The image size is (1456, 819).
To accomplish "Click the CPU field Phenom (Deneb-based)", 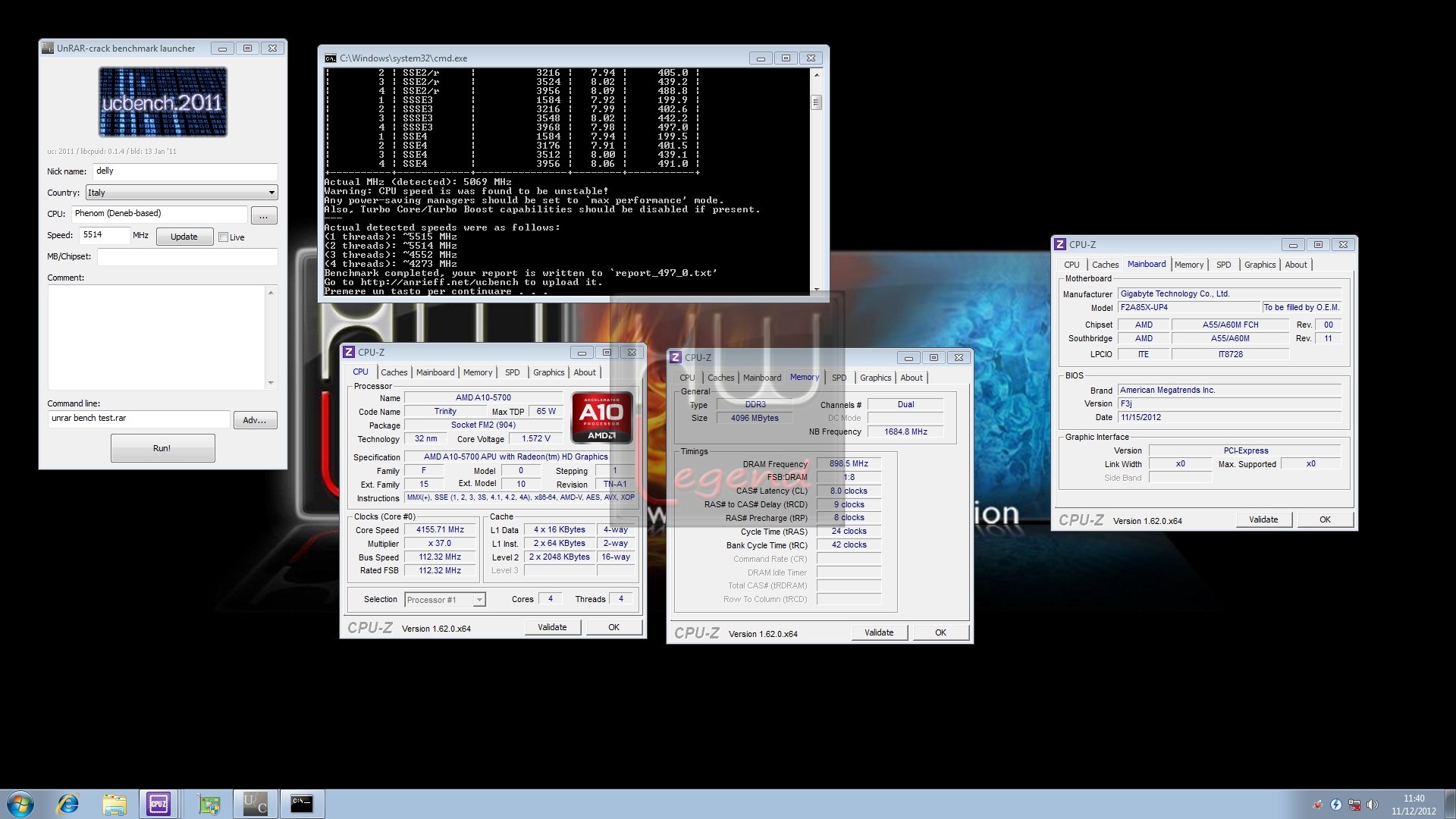I will [159, 214].
